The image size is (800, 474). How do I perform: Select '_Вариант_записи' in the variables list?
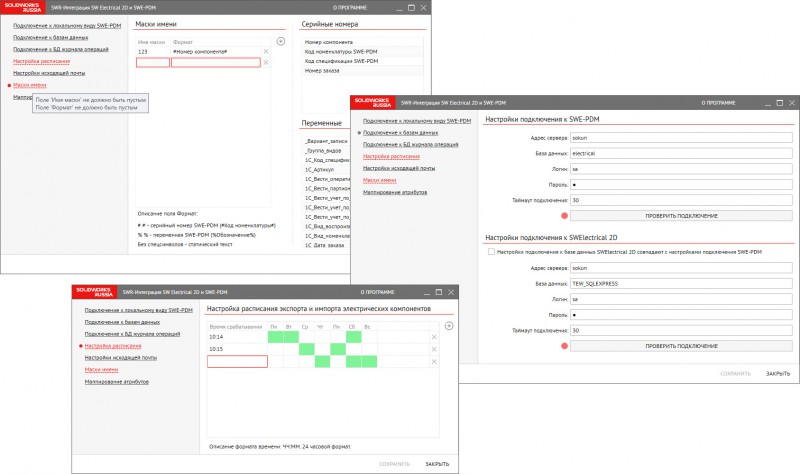point(327,141)
